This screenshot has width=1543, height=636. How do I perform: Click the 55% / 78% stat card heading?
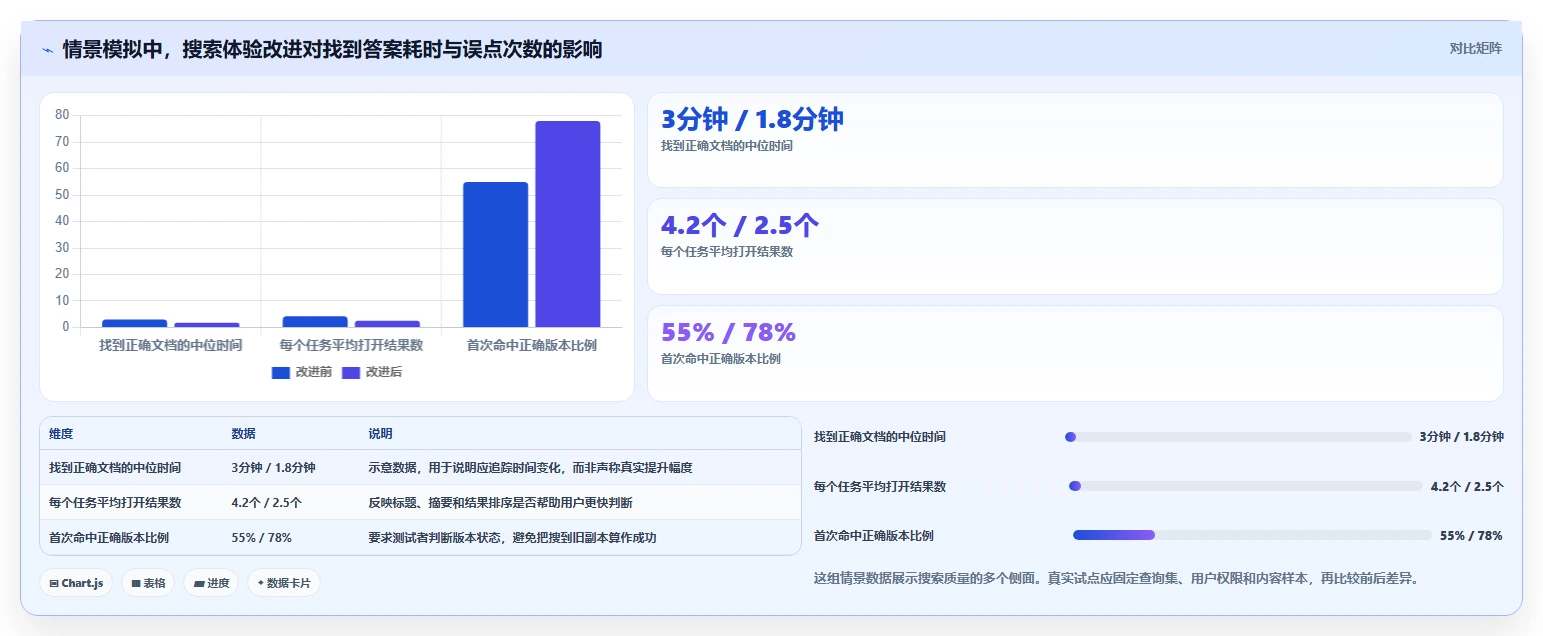tap(728, 332)
